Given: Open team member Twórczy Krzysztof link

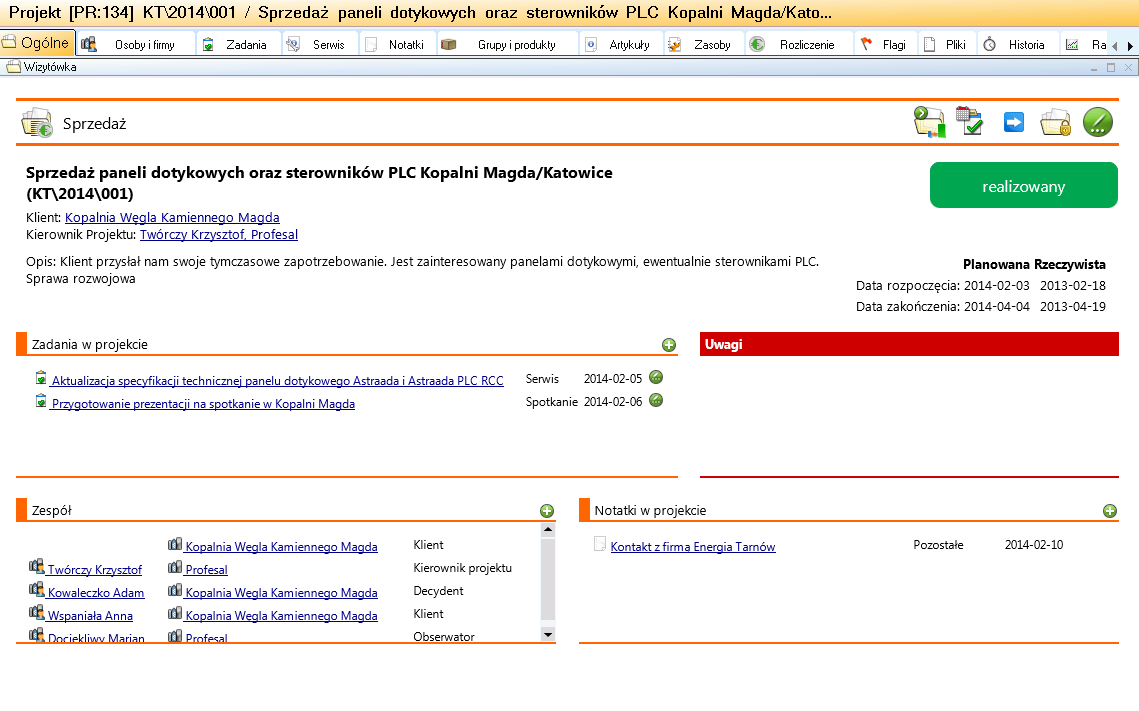Looking at the screenshot, I should point(94,570).
